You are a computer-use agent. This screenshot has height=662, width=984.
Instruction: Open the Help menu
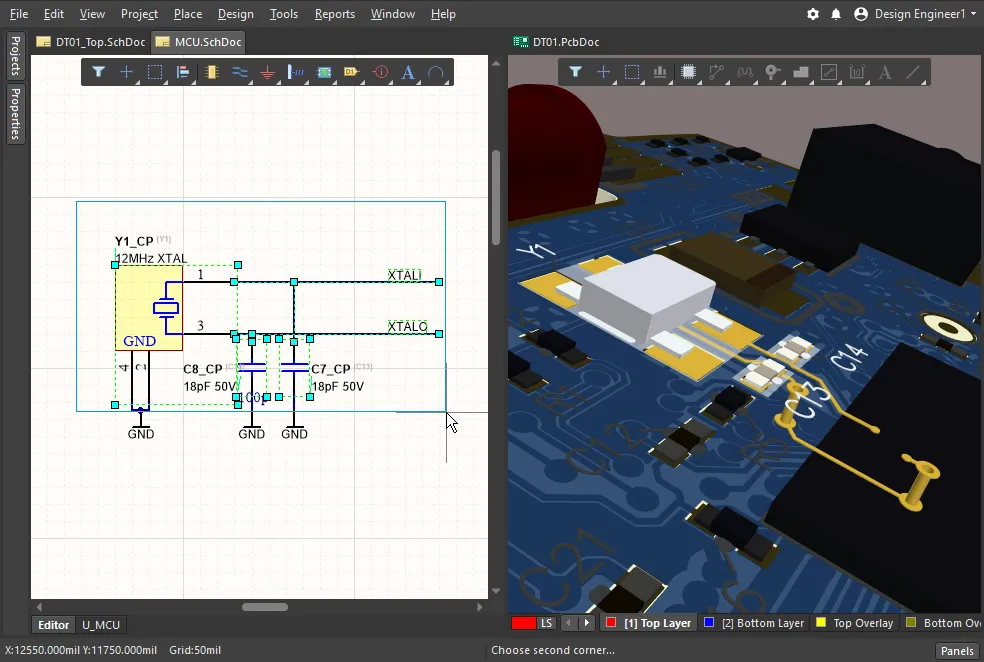coord(443,14)
